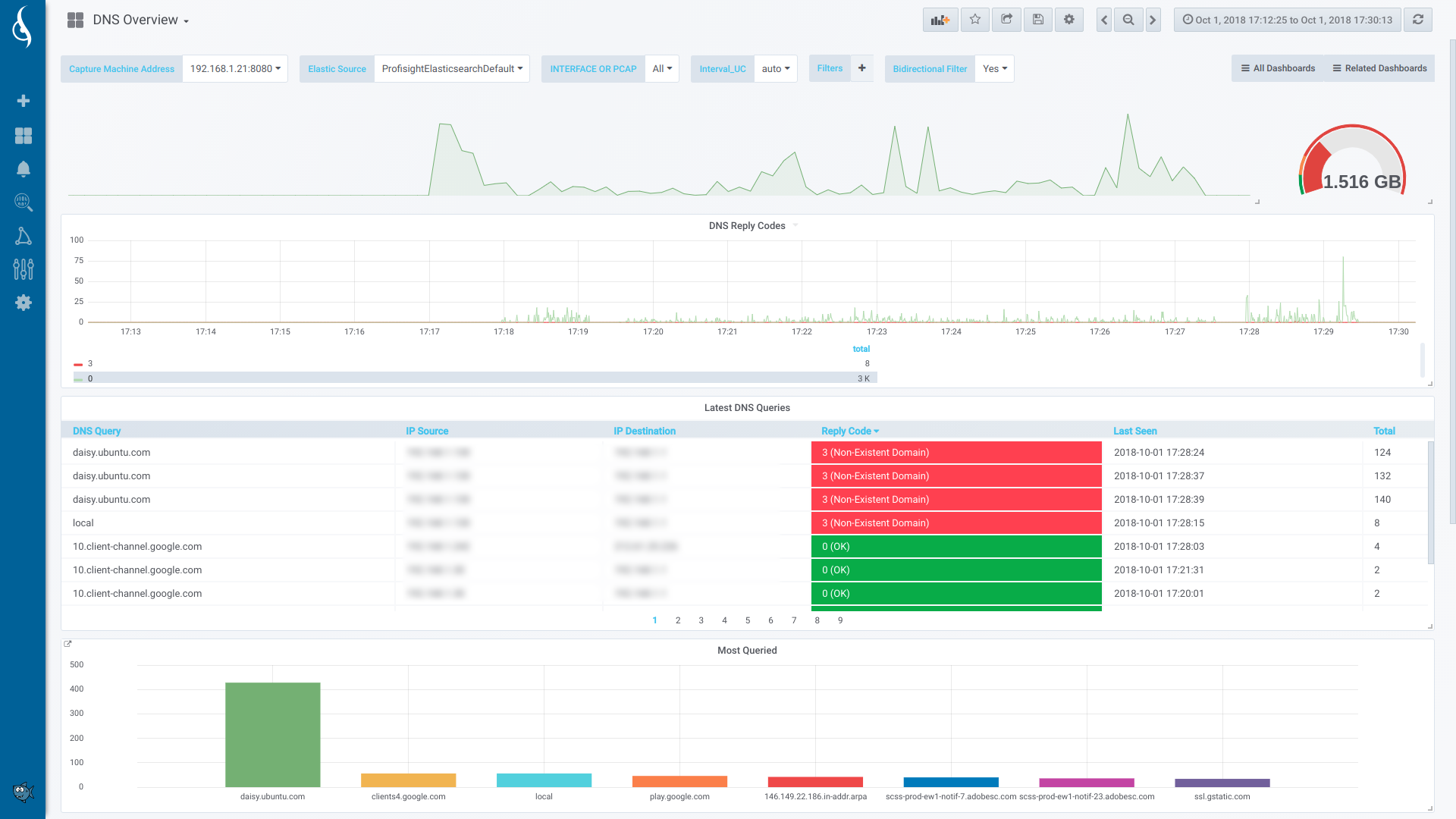Click the Latest DNS Queries panel title
This screenshot has height=819, width=1456.
point(747,407)
